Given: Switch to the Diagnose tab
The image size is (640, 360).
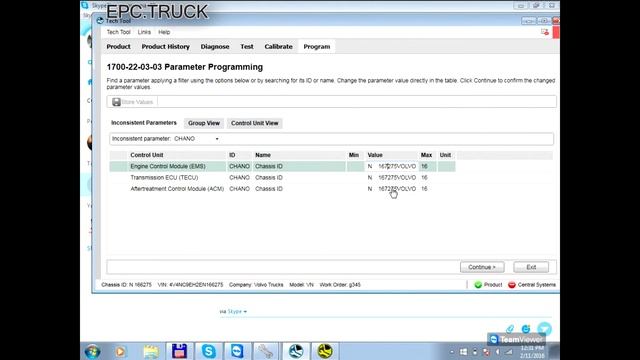Looking at the screenshot, I should point(215,47).
